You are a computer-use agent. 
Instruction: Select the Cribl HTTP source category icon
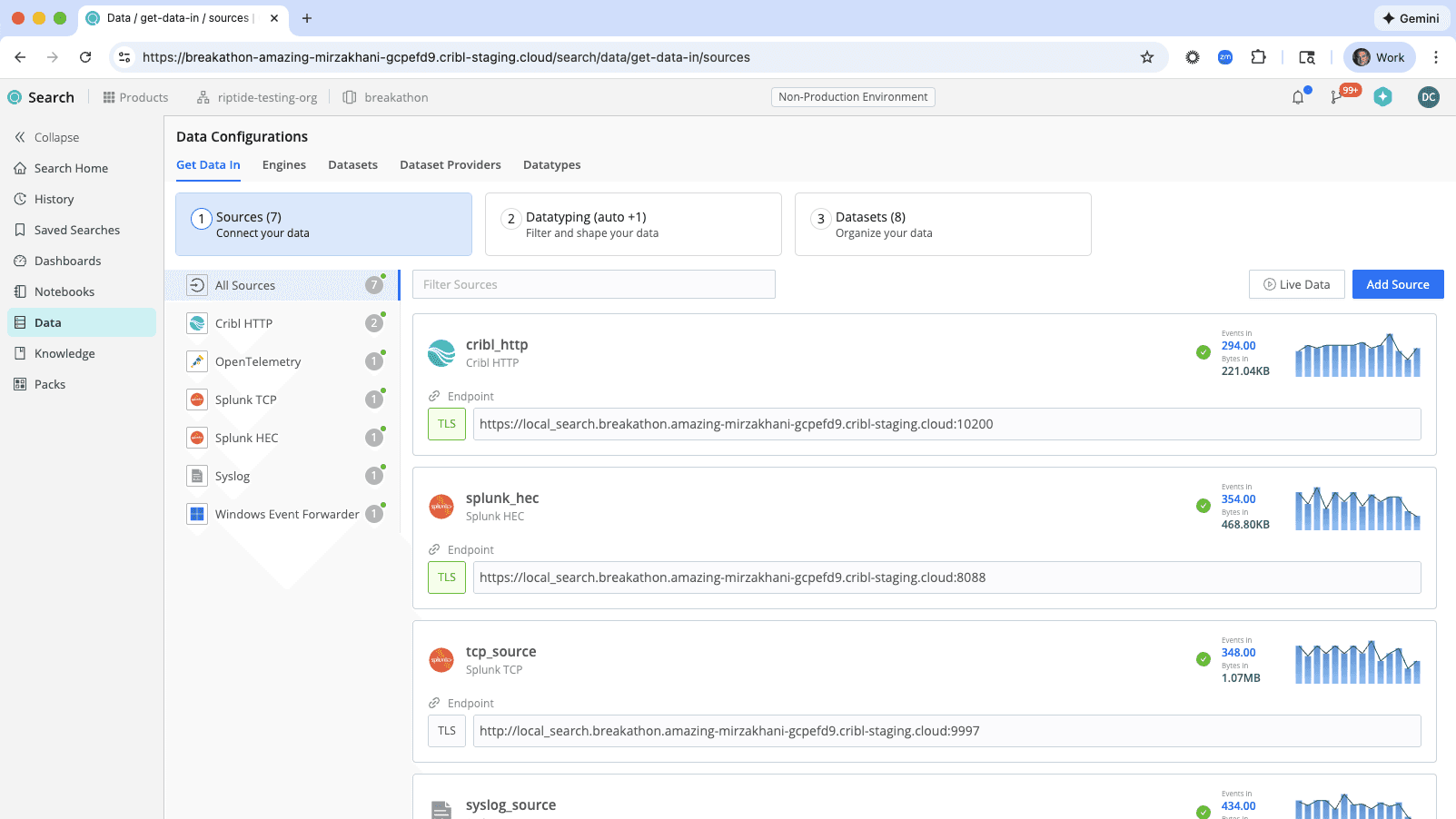click(196, 322)
